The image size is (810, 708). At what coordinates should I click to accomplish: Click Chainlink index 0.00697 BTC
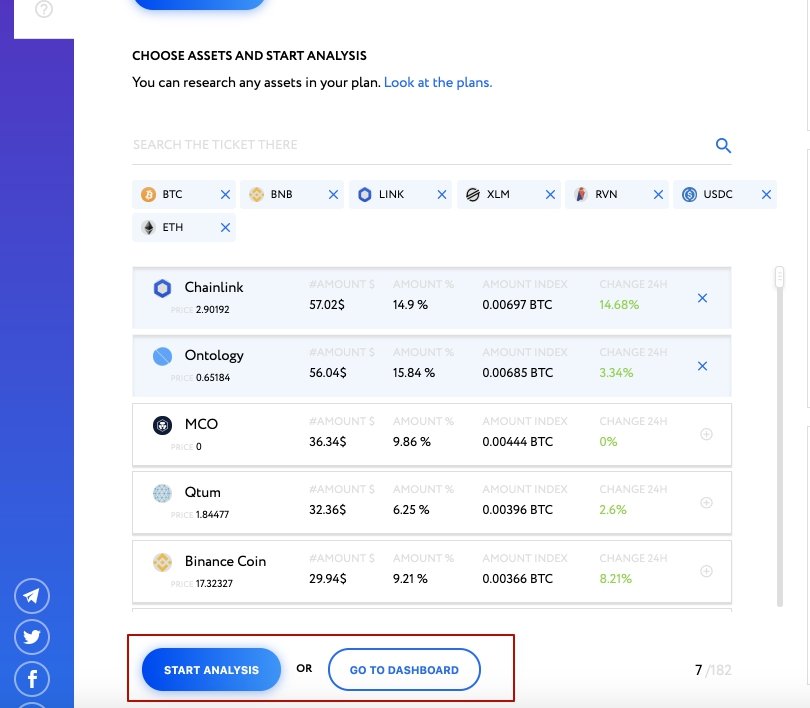click(517, 305)
